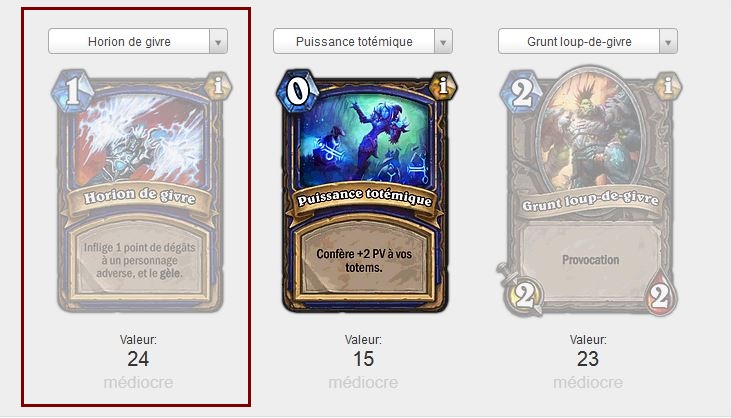Choose the Puissance totémique card artwork
The width and height of the screenshot is (731, 418).
[x=365, y=140]
